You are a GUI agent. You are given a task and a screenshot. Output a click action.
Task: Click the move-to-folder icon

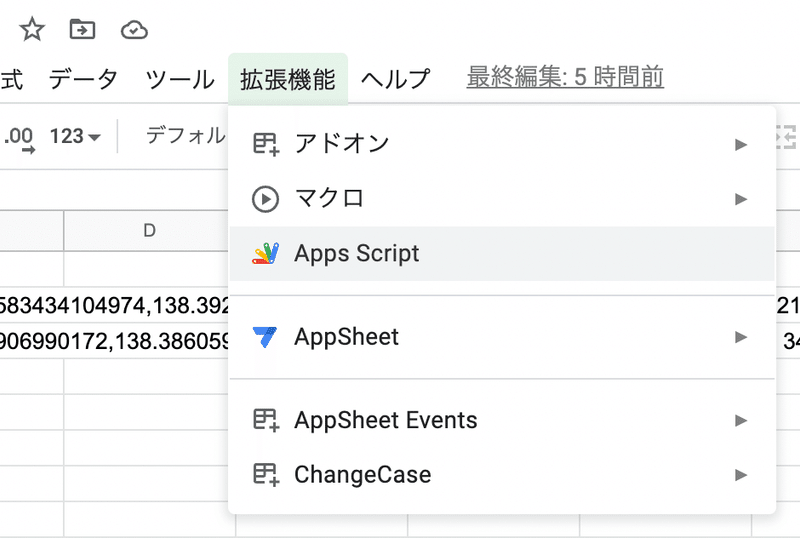(82, 30)
